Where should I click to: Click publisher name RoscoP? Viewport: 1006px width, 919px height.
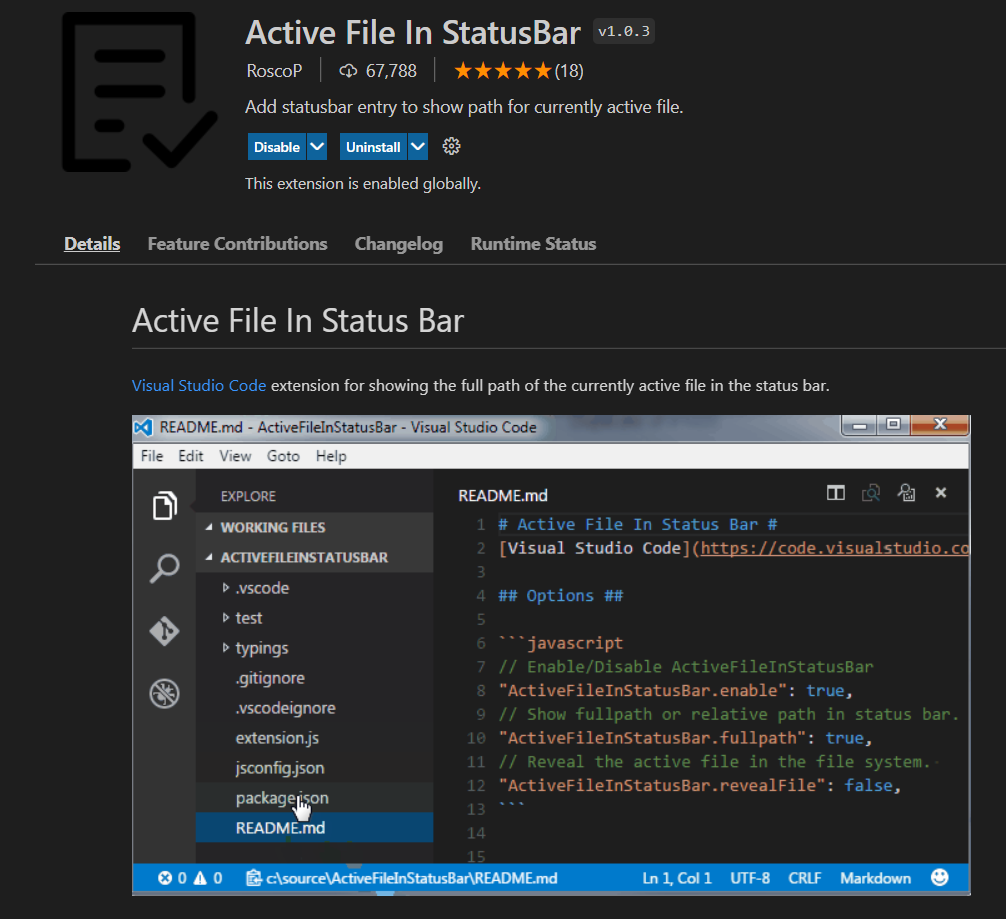click(274, 71)
